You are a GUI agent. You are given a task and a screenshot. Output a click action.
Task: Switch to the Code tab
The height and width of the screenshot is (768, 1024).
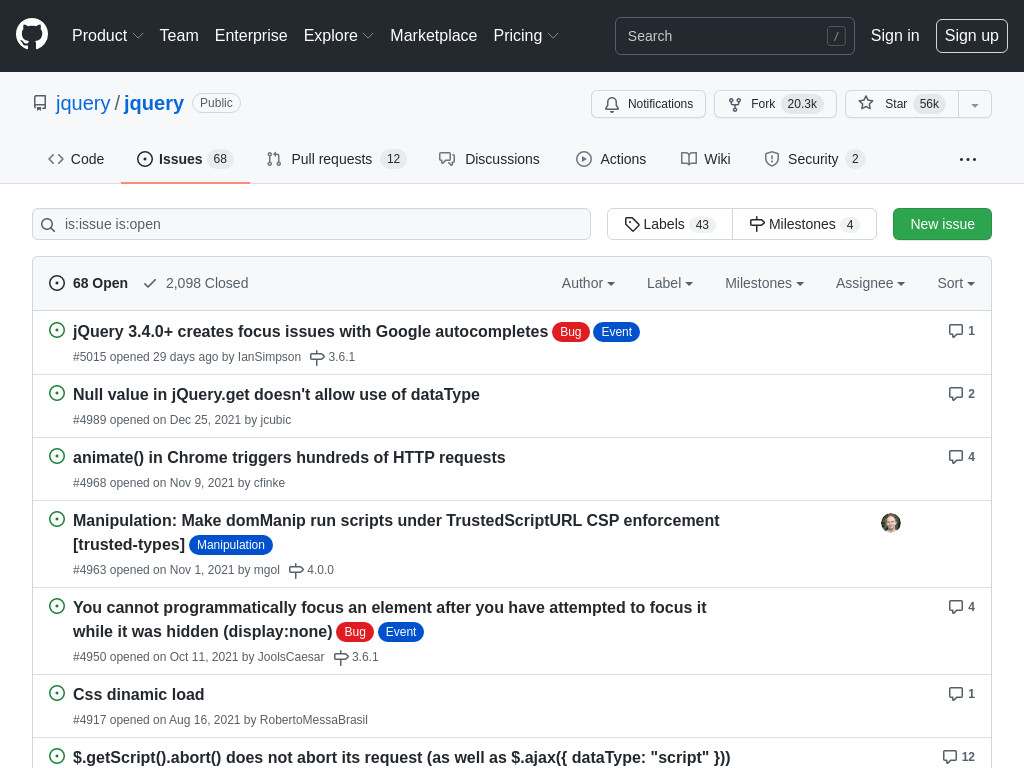[76, 159]
